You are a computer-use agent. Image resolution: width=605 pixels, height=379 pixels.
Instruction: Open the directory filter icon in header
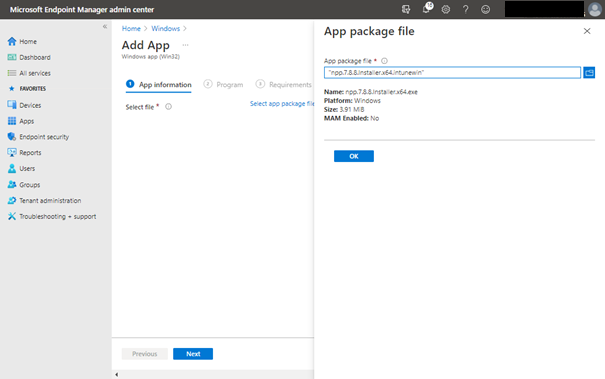406,9
